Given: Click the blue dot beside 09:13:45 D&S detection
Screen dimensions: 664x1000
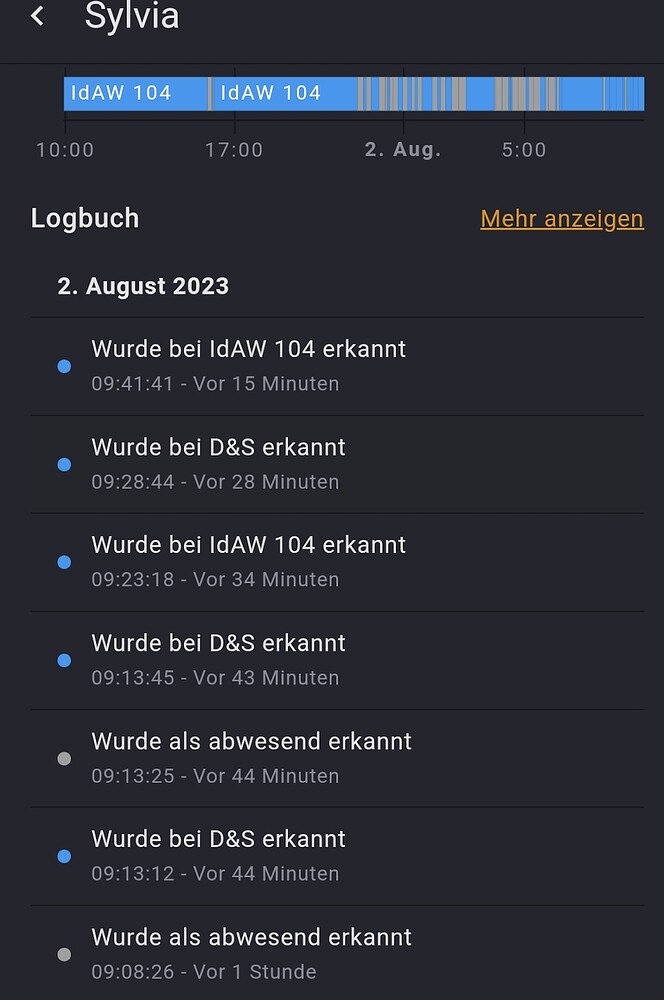Looking at the screenshot, I should [x=64, y=660].
